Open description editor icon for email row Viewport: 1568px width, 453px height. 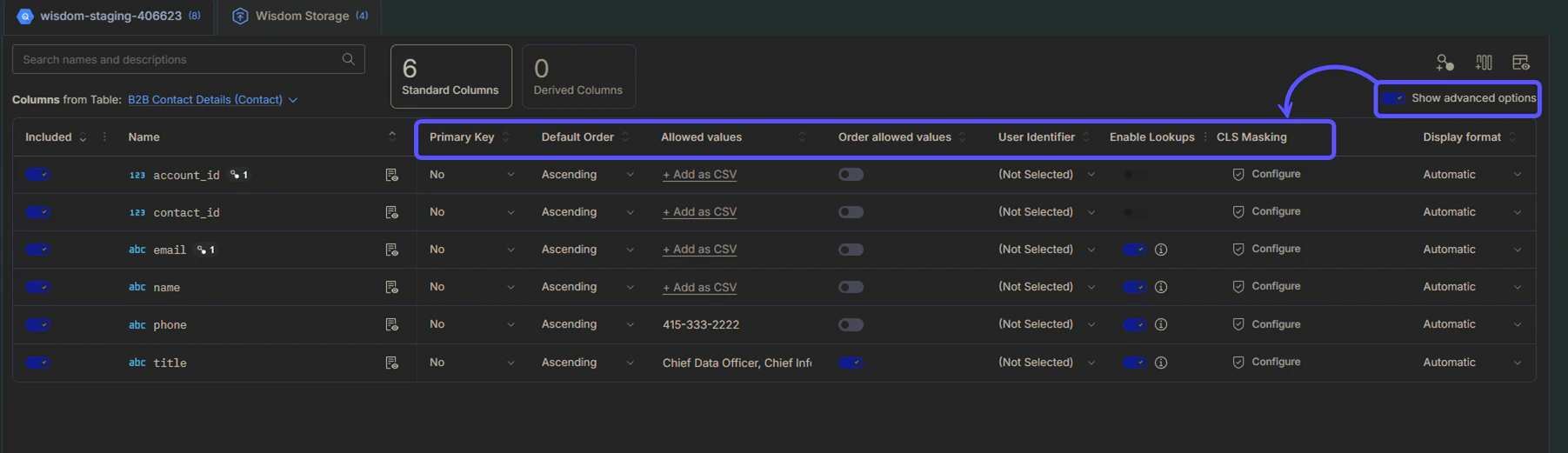click(x=391, y=250)
